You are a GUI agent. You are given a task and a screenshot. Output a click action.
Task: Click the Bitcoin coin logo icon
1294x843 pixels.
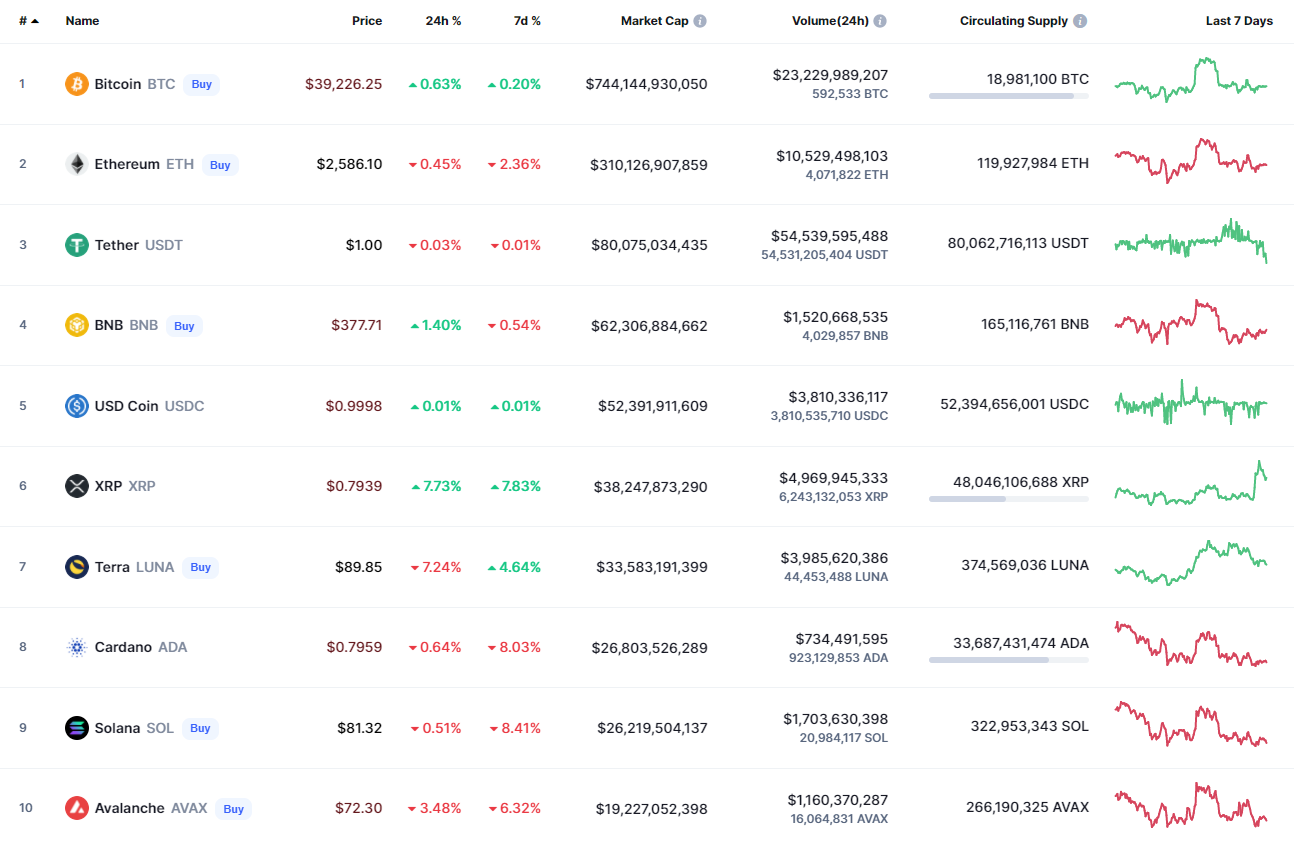(77, 84)
